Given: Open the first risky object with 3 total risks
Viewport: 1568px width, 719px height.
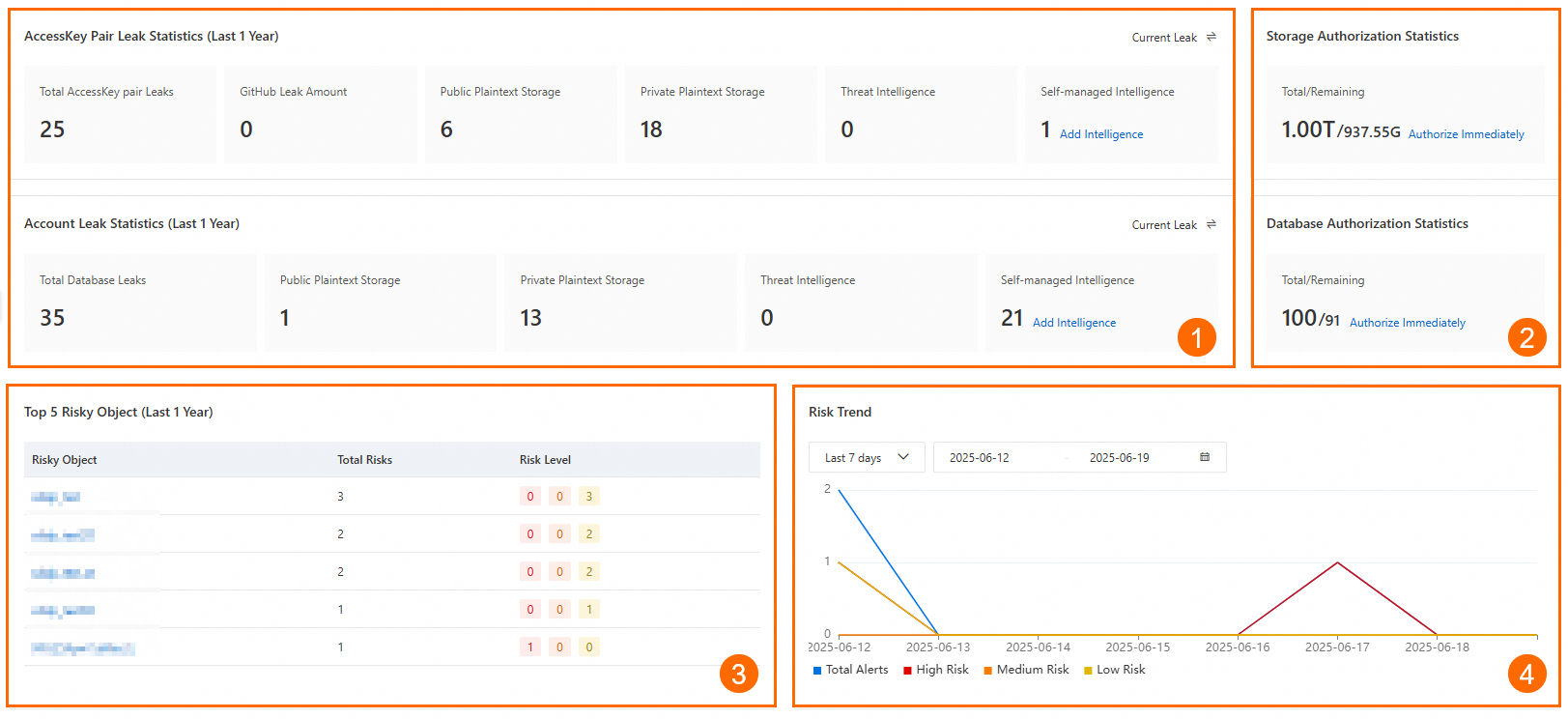Looking at the screenshot, I should 55,497.
